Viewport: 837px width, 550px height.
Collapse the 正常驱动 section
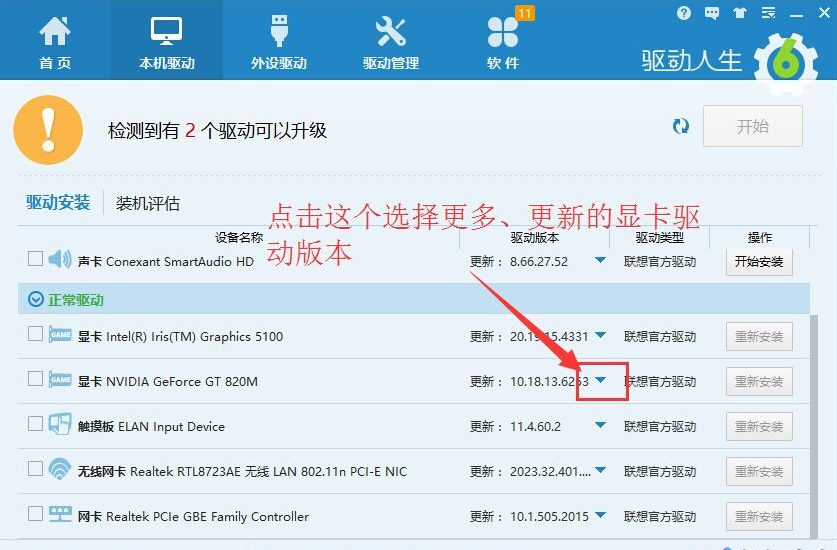pyautogui.click(x=36, y=299)
